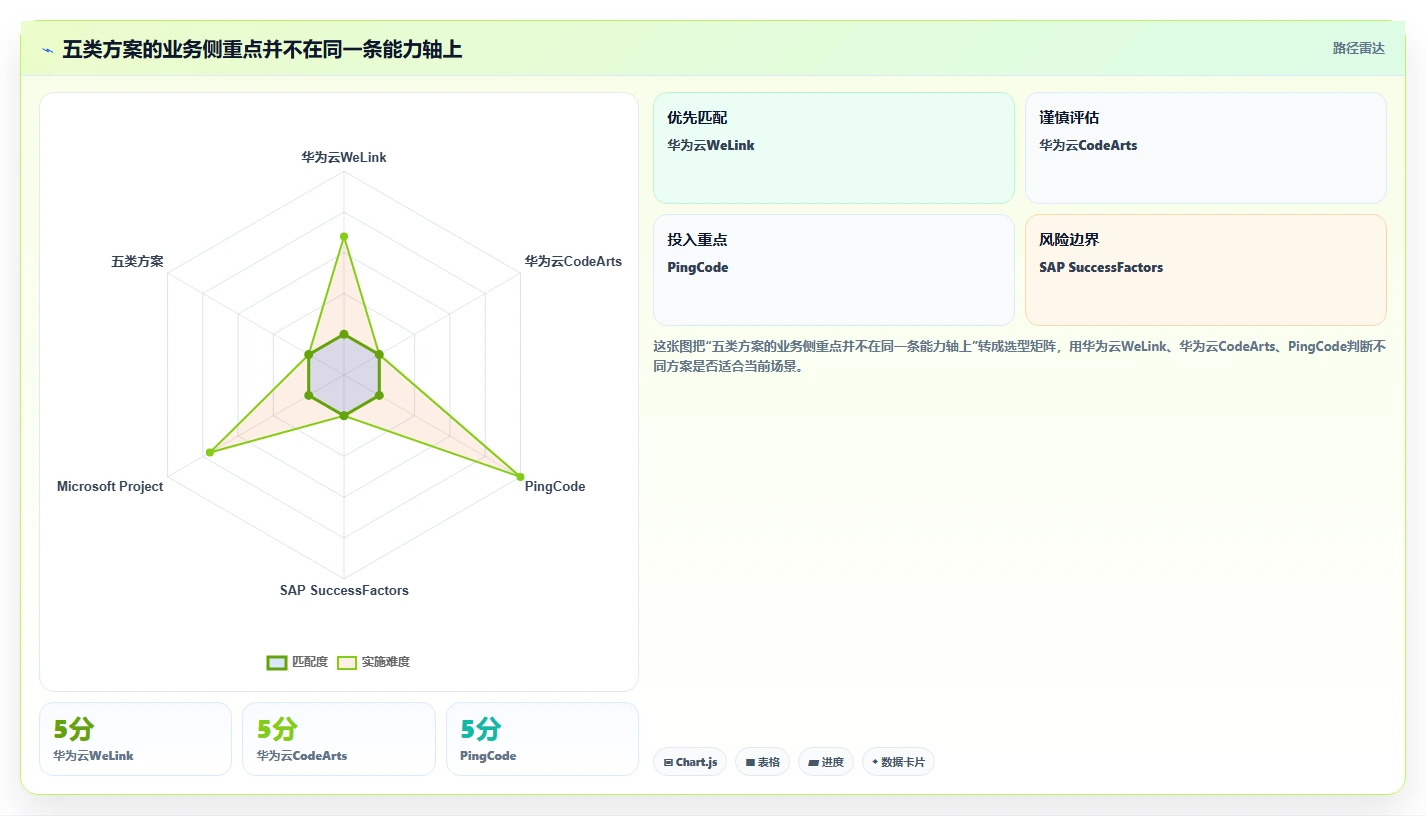This screenshot has height=816, width=1426.
Task: Toggle the 匹配度 legend swatch
Action: tap(277, 662)
